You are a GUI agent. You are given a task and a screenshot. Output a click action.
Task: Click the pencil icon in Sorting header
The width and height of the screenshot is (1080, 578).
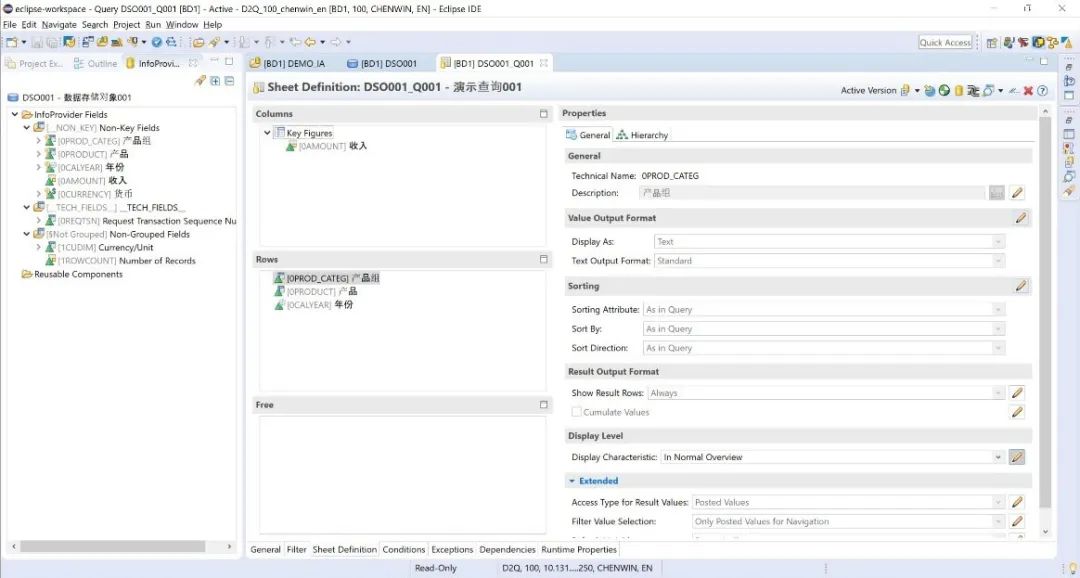[1021, 286]
